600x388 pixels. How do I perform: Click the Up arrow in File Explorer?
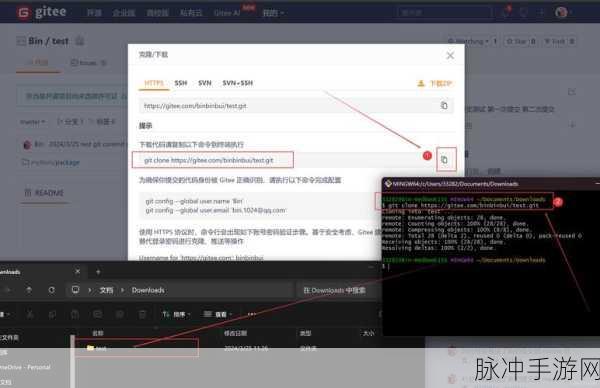pos(29,290)
